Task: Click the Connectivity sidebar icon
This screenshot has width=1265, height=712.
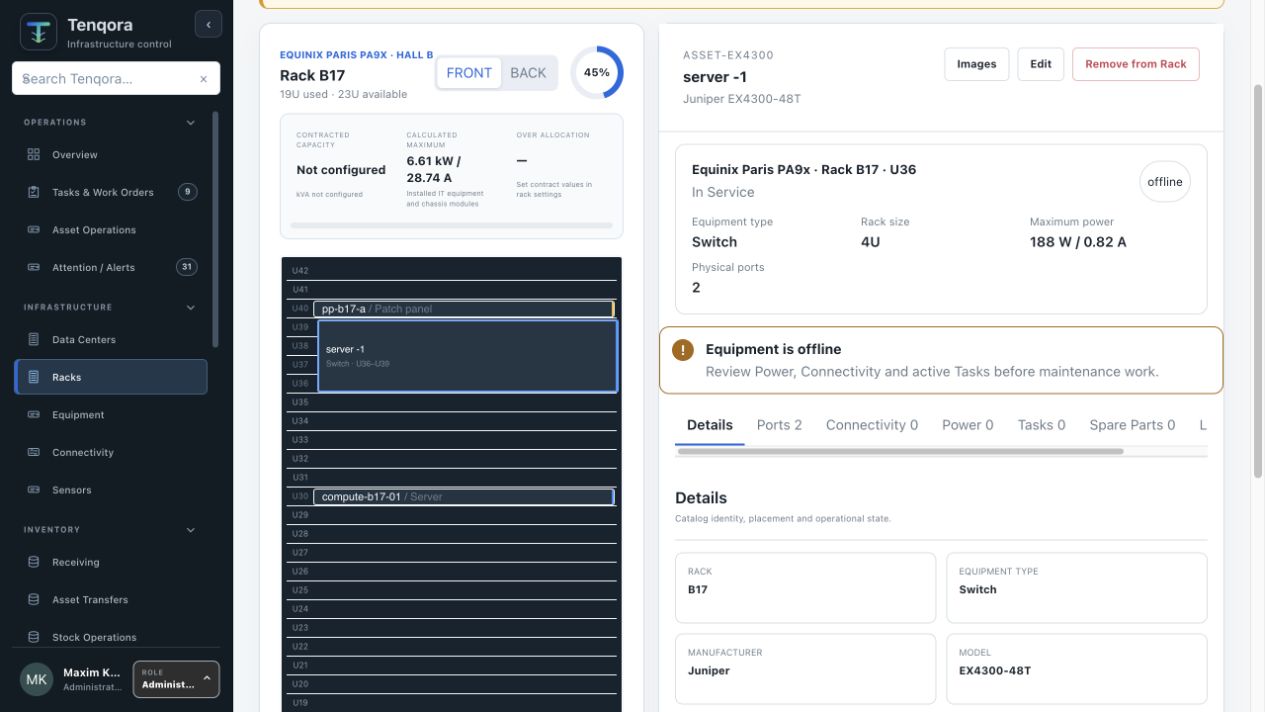Action: pyautogui.click(x=33, y=453)
